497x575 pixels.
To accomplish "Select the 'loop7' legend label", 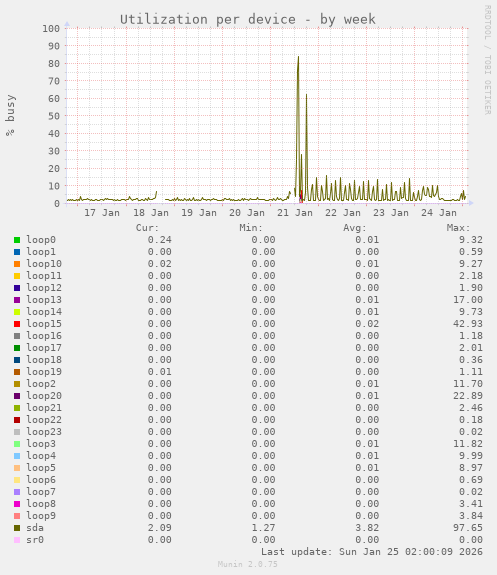I will pyautogui.click(x=41, y=492).
